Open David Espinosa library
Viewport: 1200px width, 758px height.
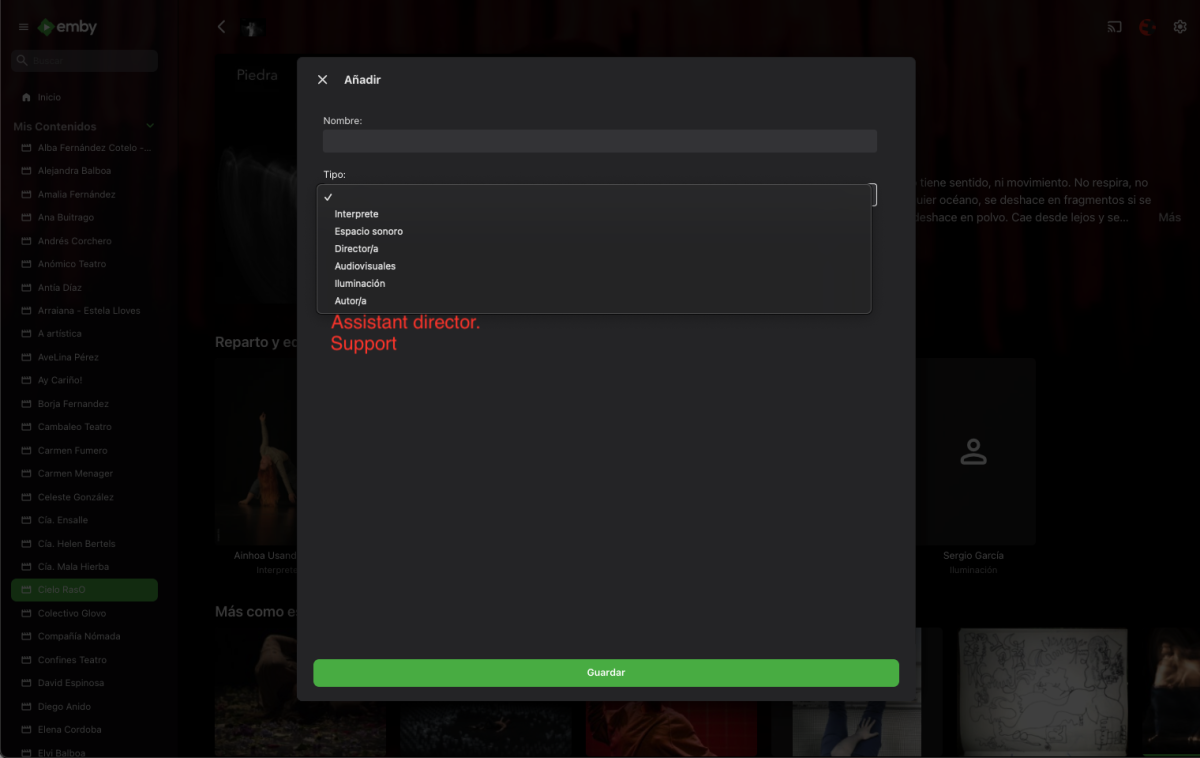(84, 683)
